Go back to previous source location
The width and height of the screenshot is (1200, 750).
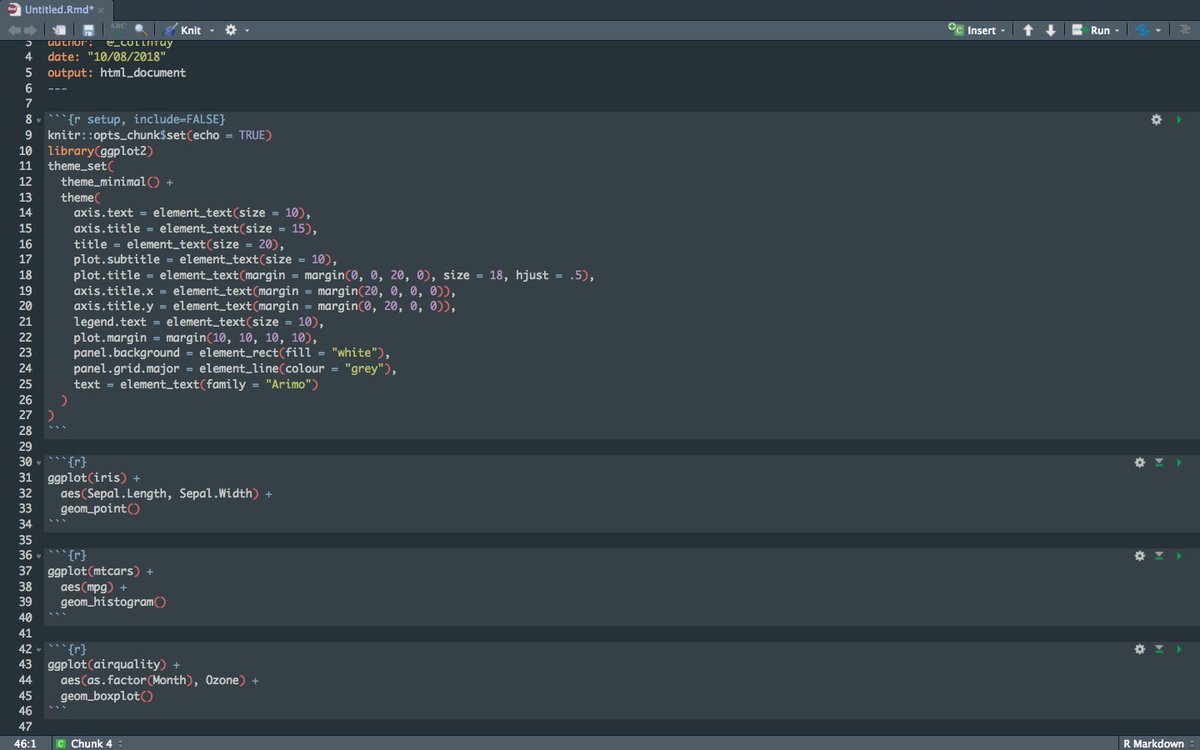point(16,30)
